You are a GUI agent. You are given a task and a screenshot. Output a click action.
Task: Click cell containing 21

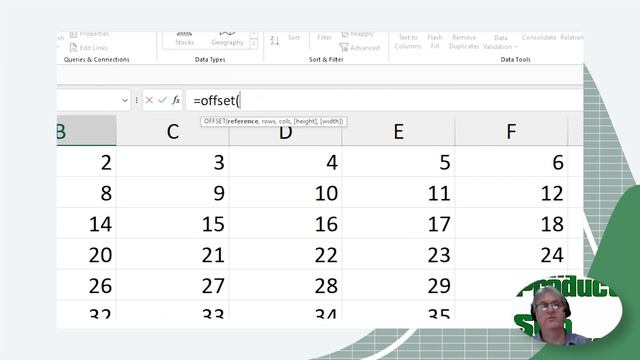[x=173, y=254]
